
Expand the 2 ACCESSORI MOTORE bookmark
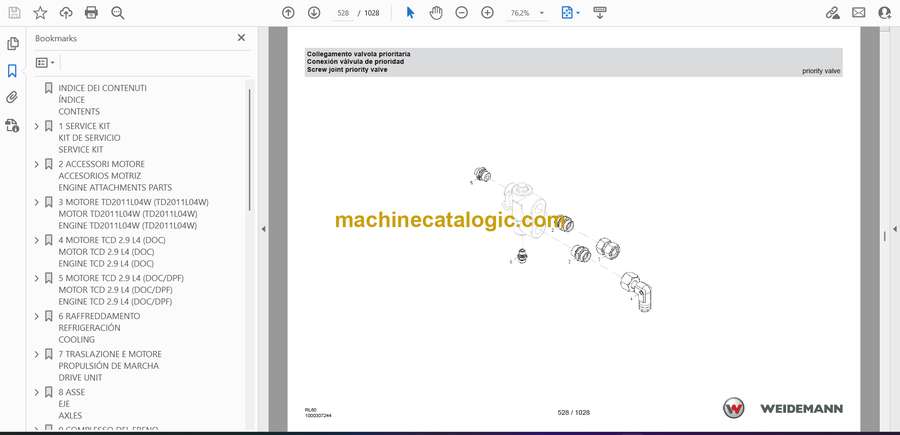point(37,164)
